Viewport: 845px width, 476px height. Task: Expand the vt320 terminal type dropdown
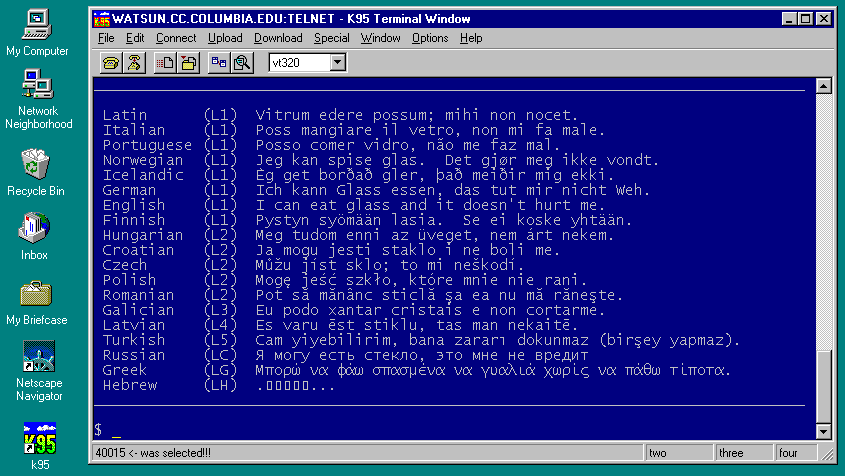point(337,63)
